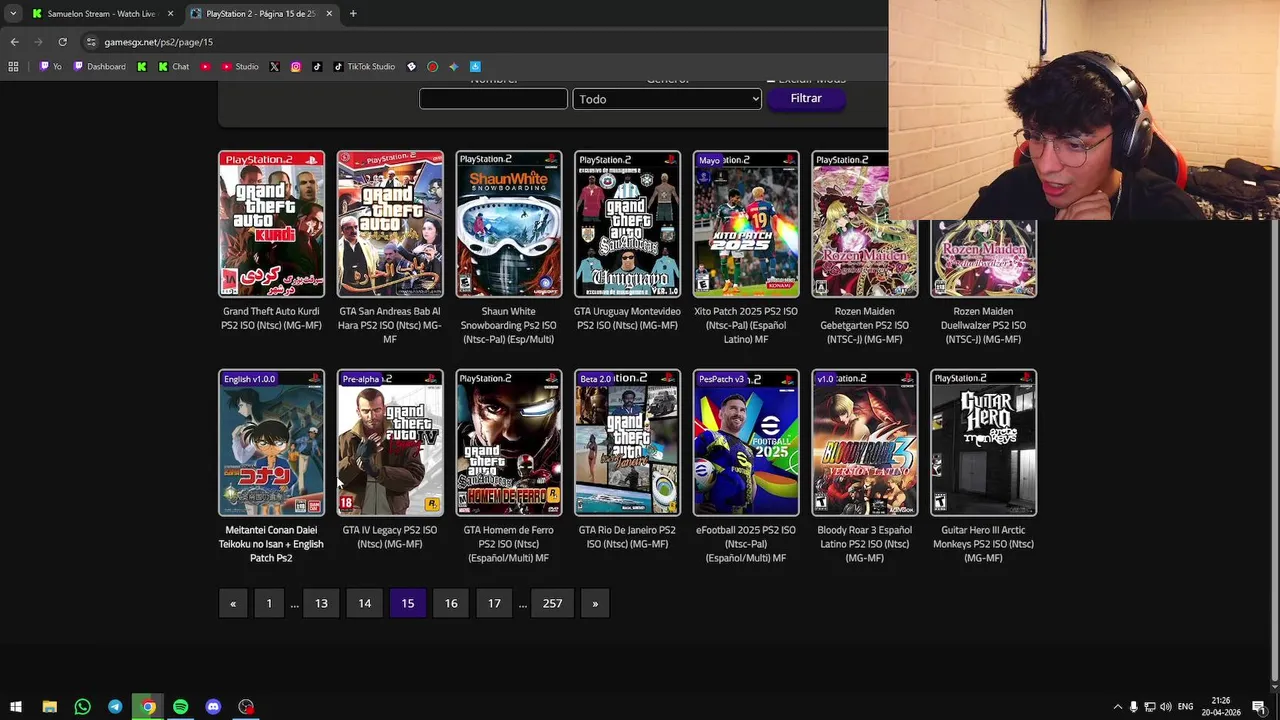The image size is (1280, 720).
Task: Click the ENG language indicator
Action: pyautogui.click(x=1186, y=707)
